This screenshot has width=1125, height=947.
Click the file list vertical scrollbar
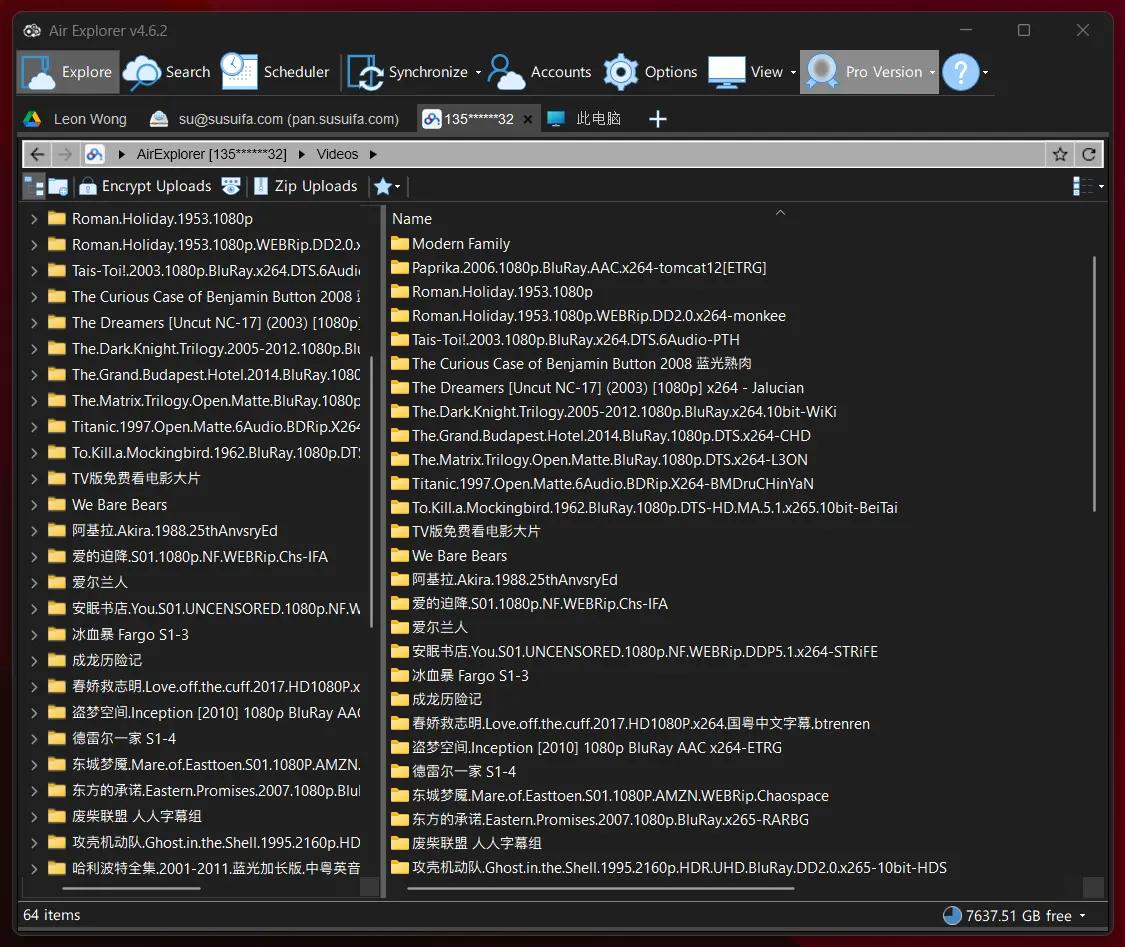[1094, 384]
